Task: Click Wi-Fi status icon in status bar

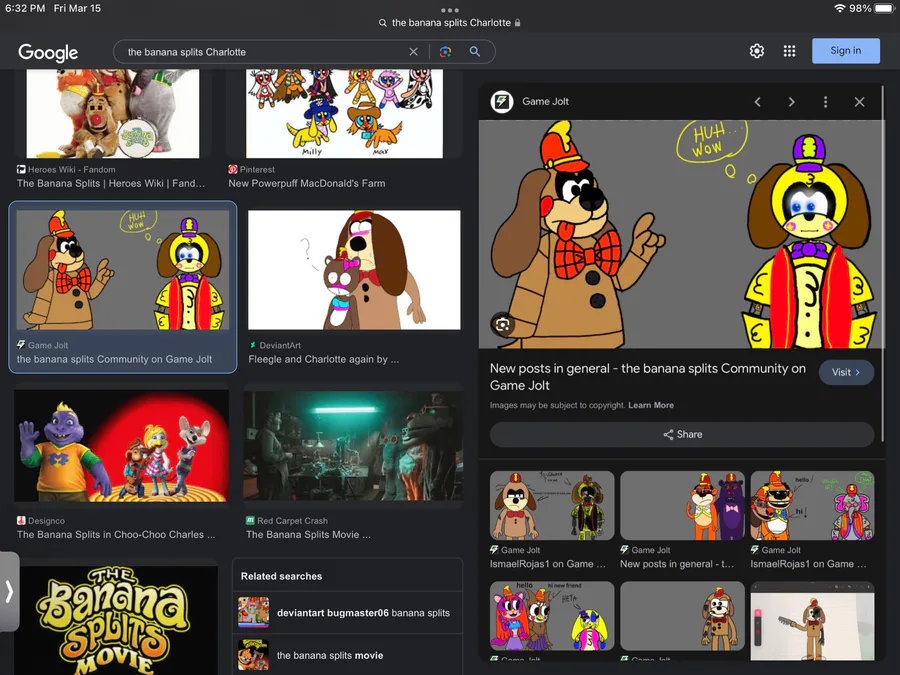Action: 840,8
